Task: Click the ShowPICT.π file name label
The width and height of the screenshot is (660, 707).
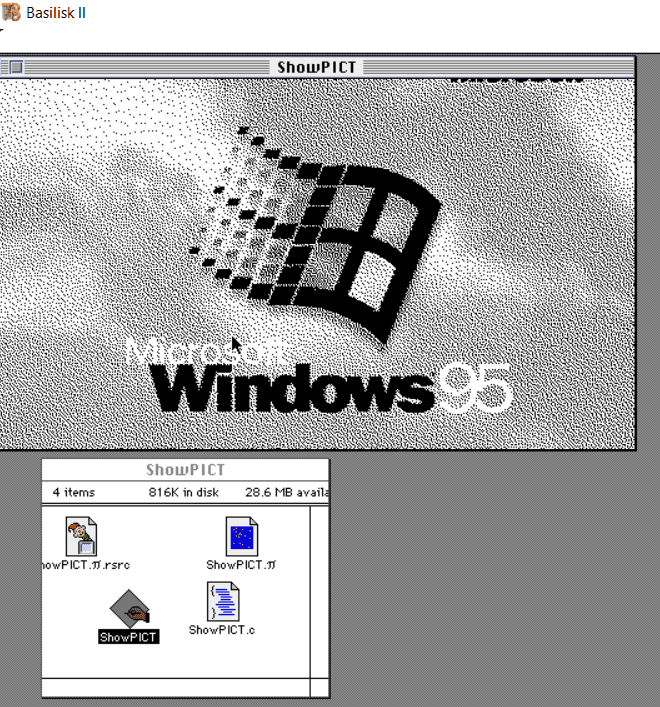Action: [241, 565]
